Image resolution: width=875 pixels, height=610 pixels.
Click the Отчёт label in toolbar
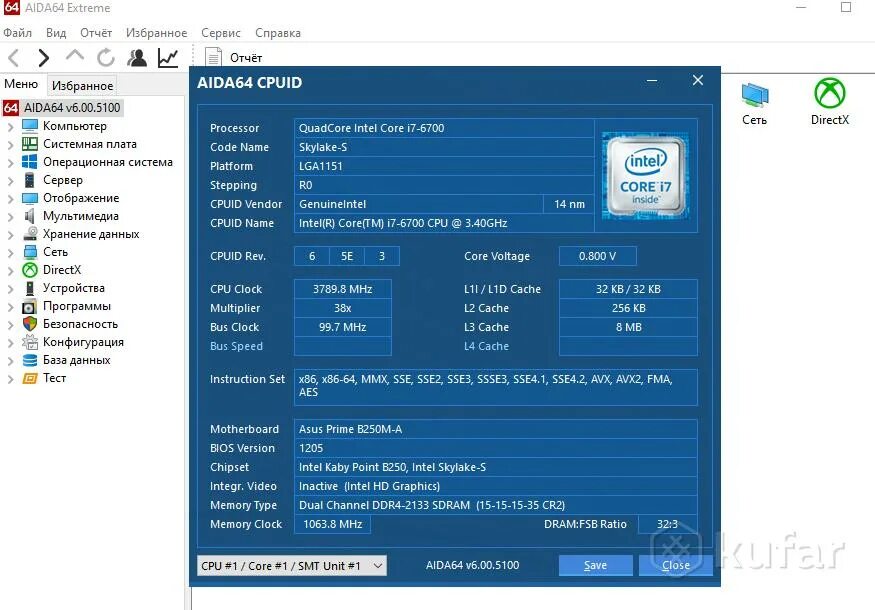pyautogui.click(x=246, y=57)
